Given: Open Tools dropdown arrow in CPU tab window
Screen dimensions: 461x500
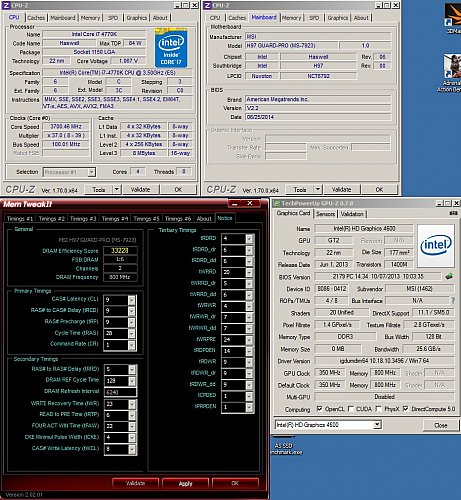Looking at the screenshot, I should (117, 189).
